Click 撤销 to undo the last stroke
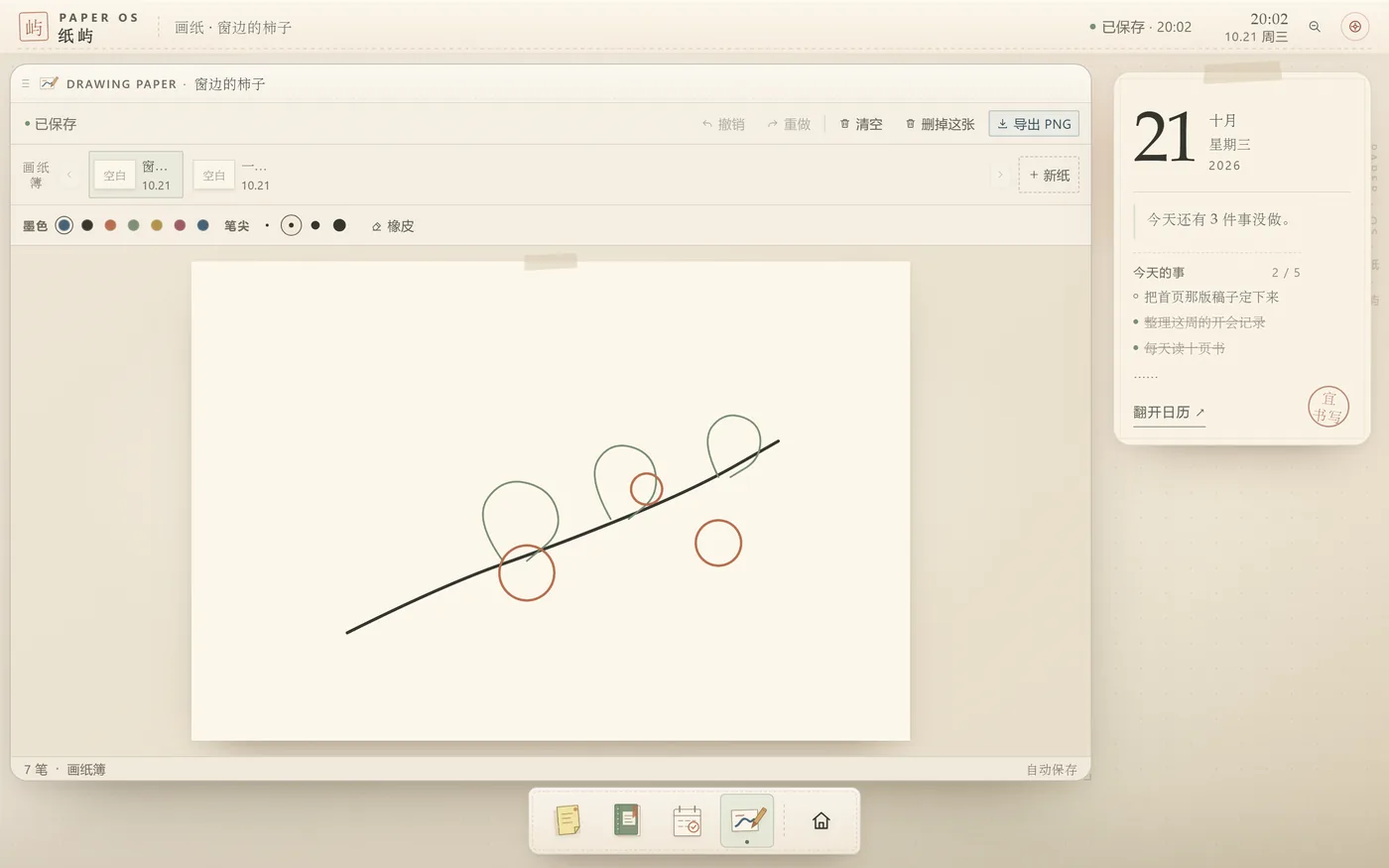Image resolution: width=1389 pixels, height=868 pixels. (723, 124)
